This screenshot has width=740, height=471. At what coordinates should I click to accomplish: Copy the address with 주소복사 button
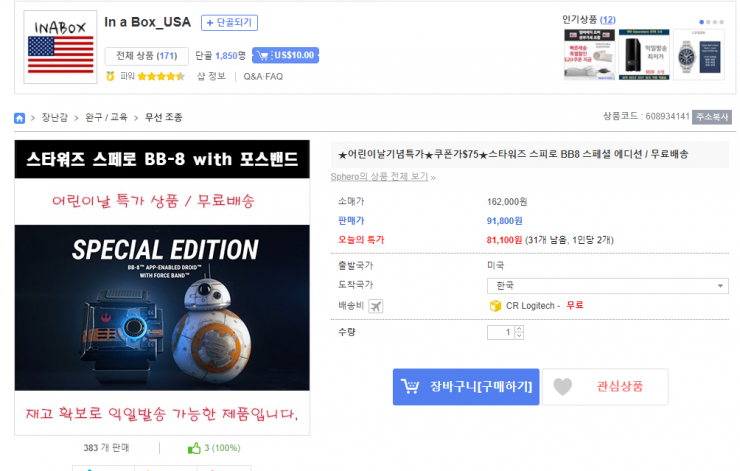[x=712, y=117]
